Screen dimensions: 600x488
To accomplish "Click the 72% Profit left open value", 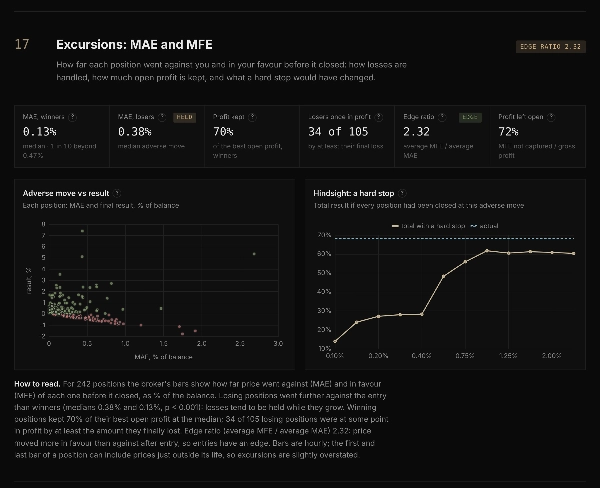I will coord(508,132).
